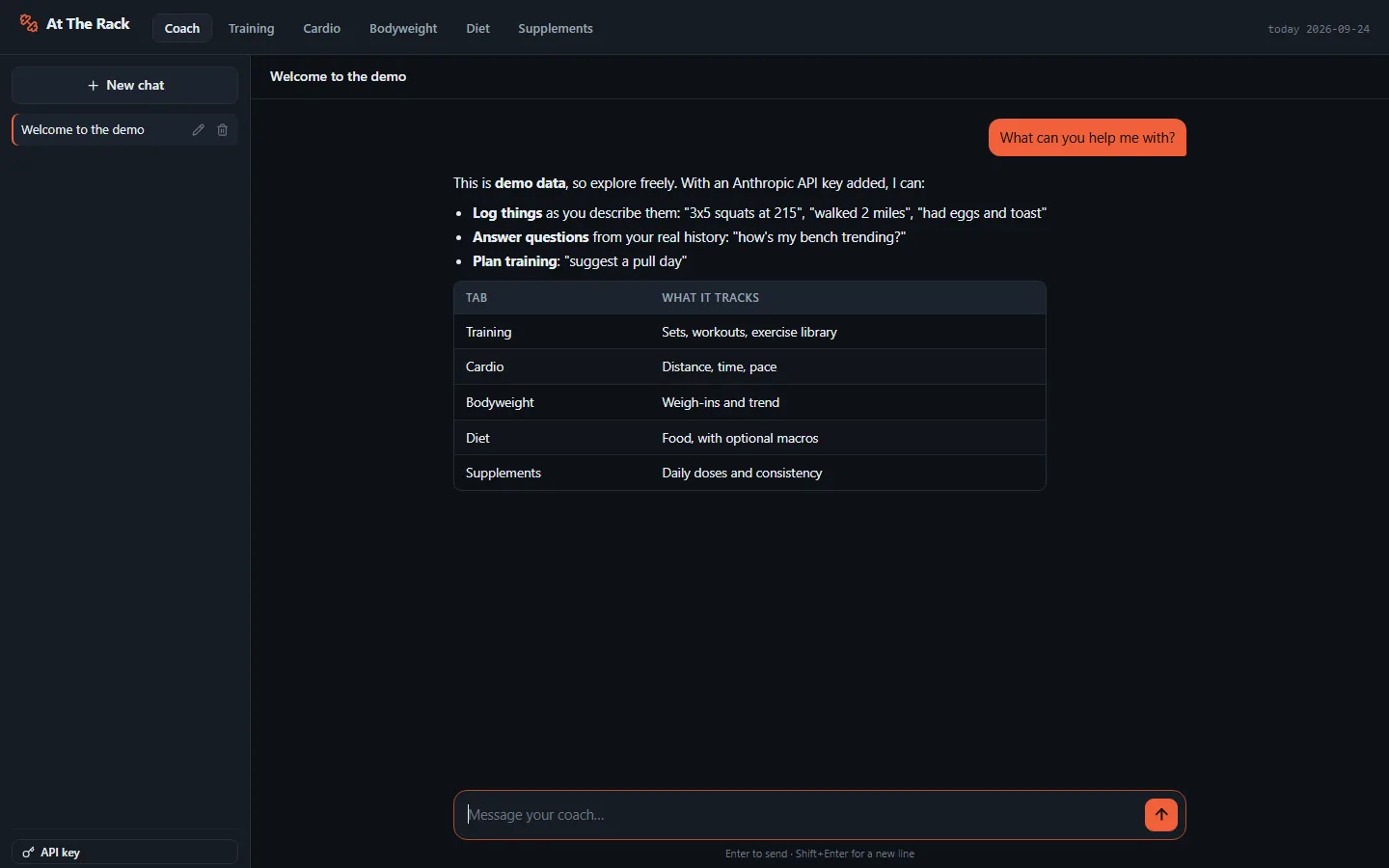
Task: Click the 'Welcome to the demo' page heading
Action: pyautogui.click(x=339, y=76)
